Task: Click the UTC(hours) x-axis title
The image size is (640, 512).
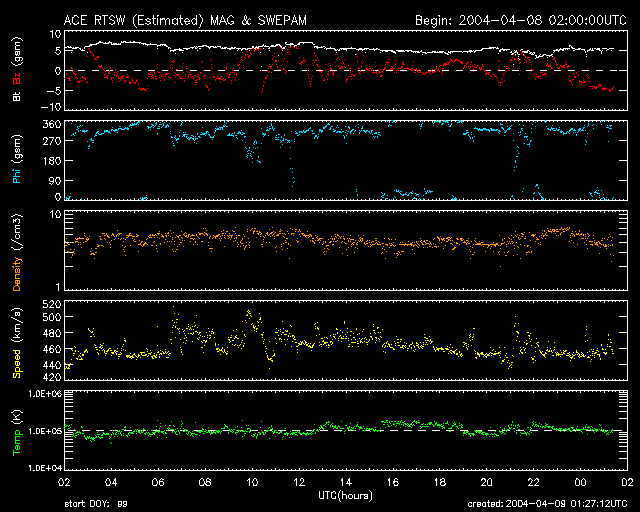Action: coord(345,496)
